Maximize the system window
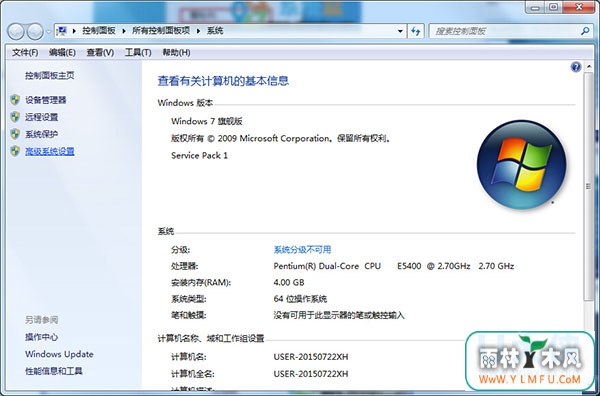The width and height of the screenshot is (600, 396). coord(554,7)
